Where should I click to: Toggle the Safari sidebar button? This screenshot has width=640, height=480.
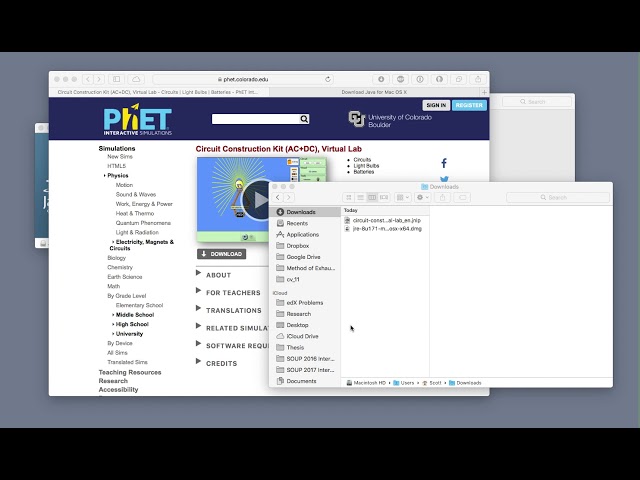click(x=116, y=79)
